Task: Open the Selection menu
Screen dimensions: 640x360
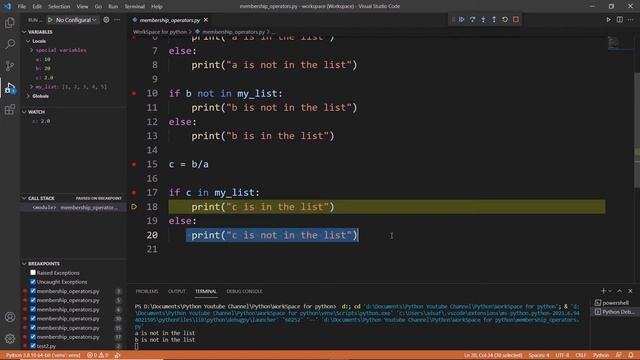Action: point(59,7)
